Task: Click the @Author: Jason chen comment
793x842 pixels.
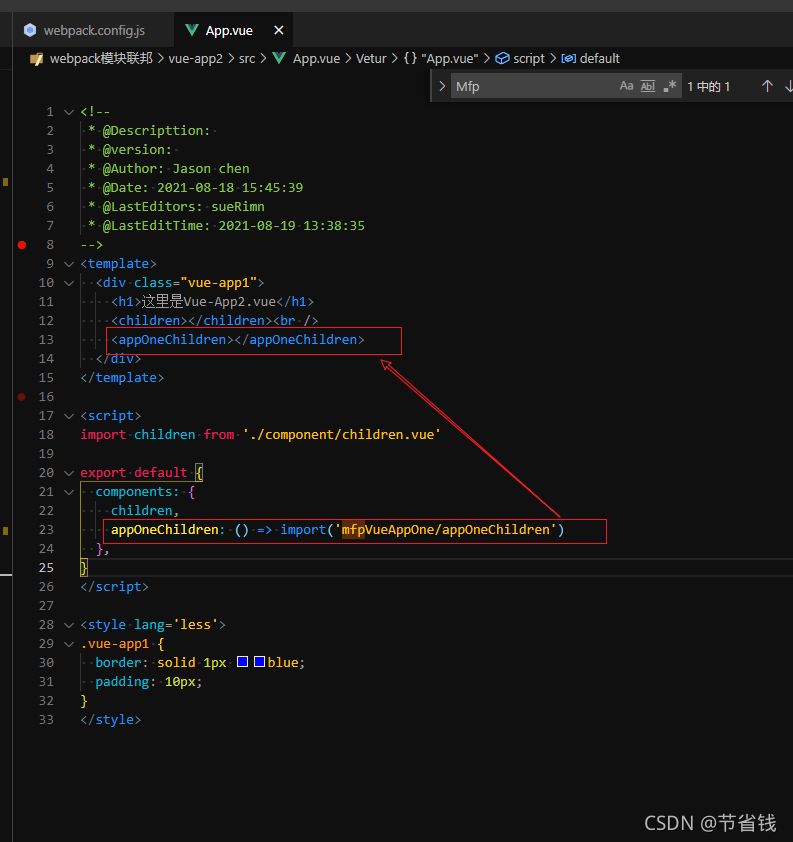Action: click(176, 169)
